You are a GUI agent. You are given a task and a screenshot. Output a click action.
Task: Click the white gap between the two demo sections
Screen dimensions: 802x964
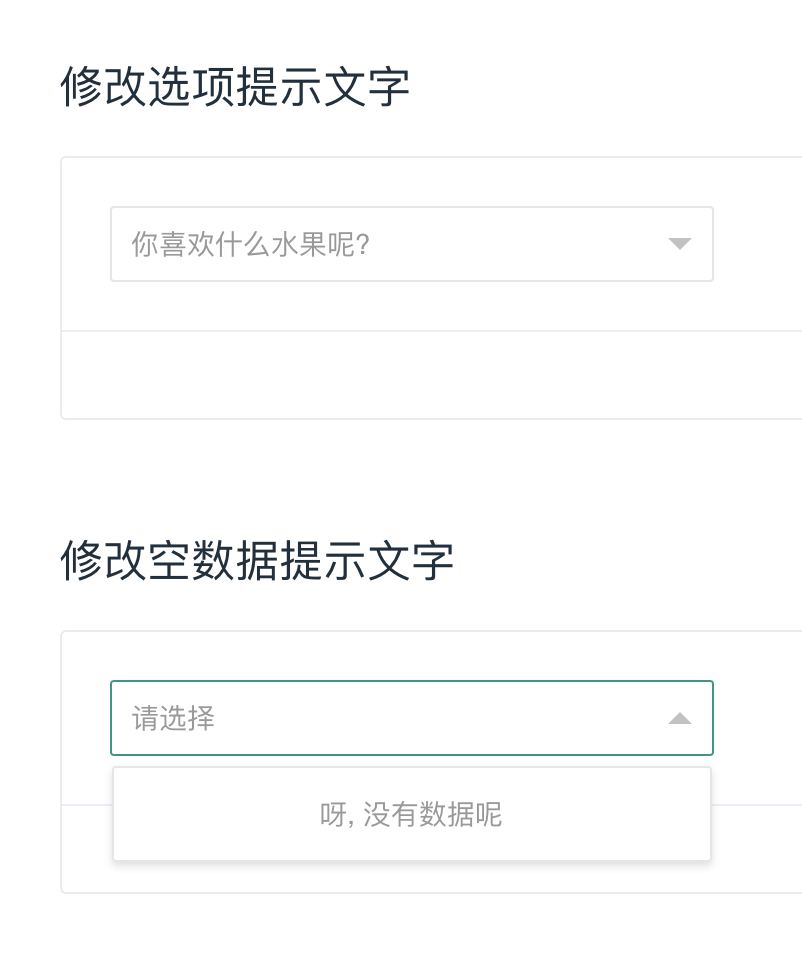(400, 470)
